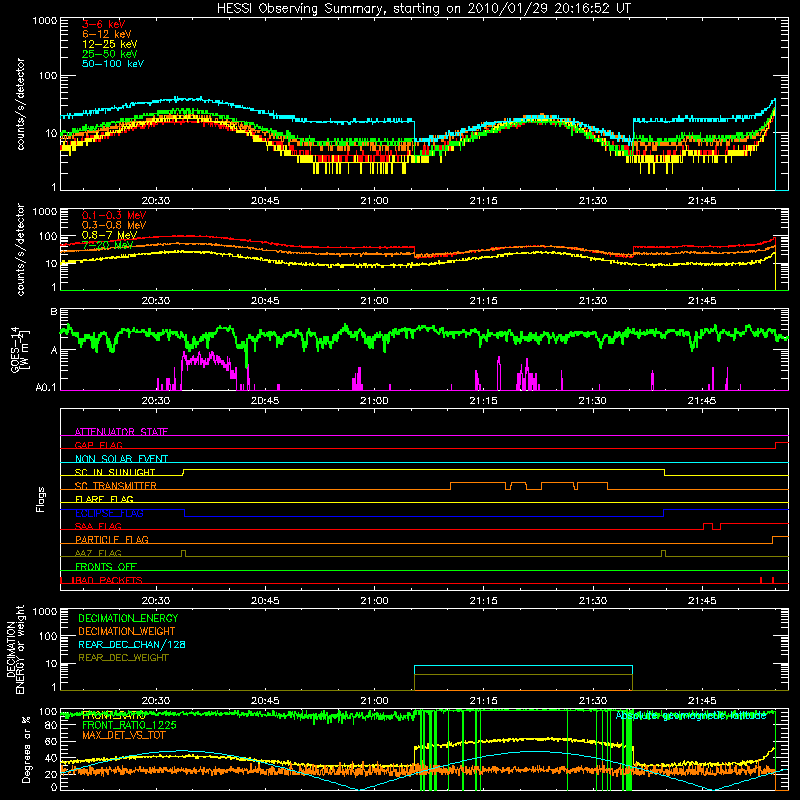Image resolution: width=800 pixels, height=800 pixels.
Task: Click the 12-25 keV legend entry
Action: [x=109, y=44]
